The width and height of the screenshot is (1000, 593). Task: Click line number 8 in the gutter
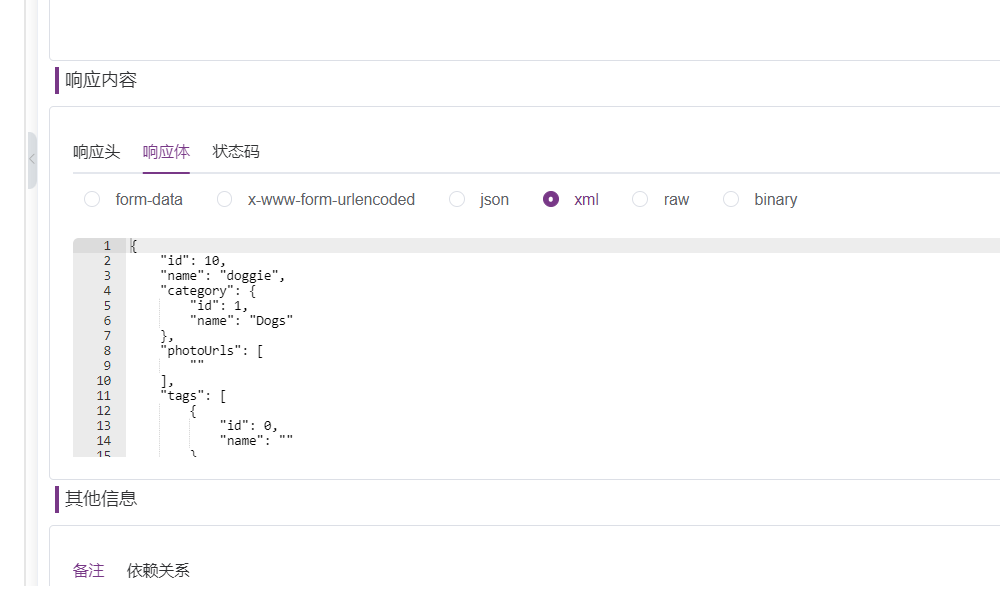pyautogui.click(x=107, y=351)
